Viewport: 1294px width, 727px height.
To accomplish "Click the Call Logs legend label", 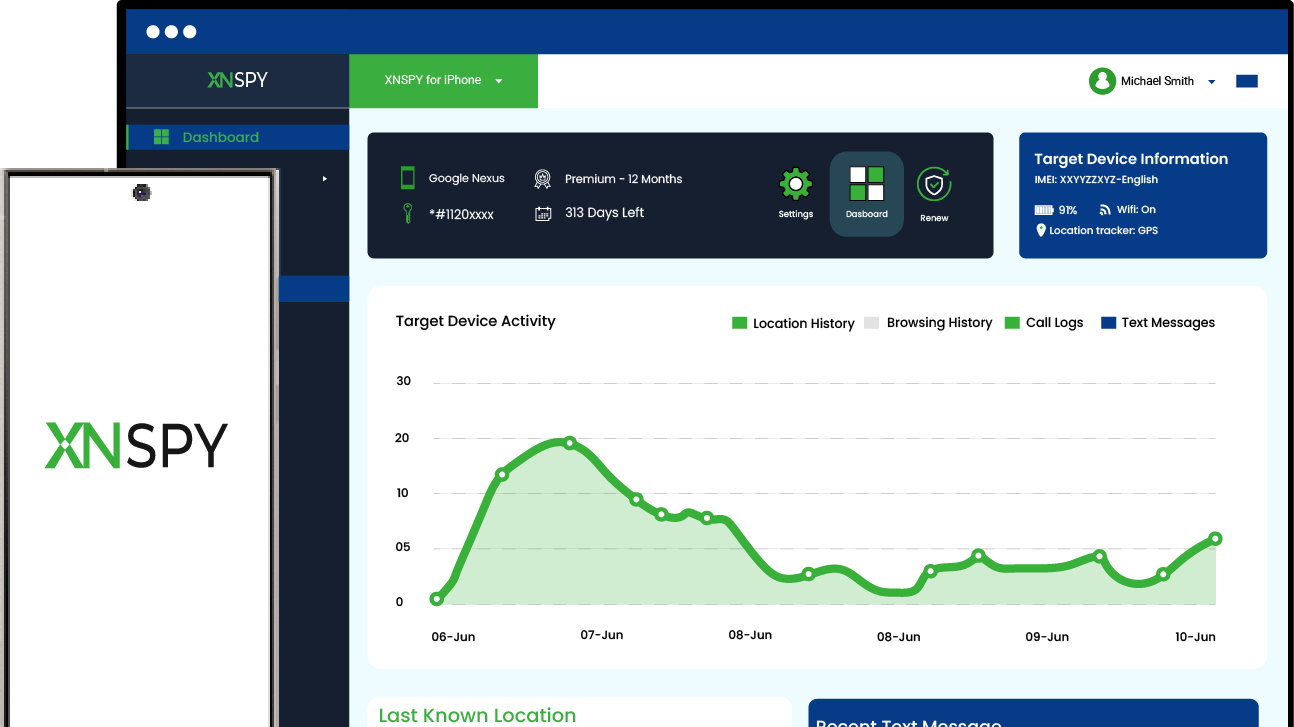I will click(x=1054, y=323).
